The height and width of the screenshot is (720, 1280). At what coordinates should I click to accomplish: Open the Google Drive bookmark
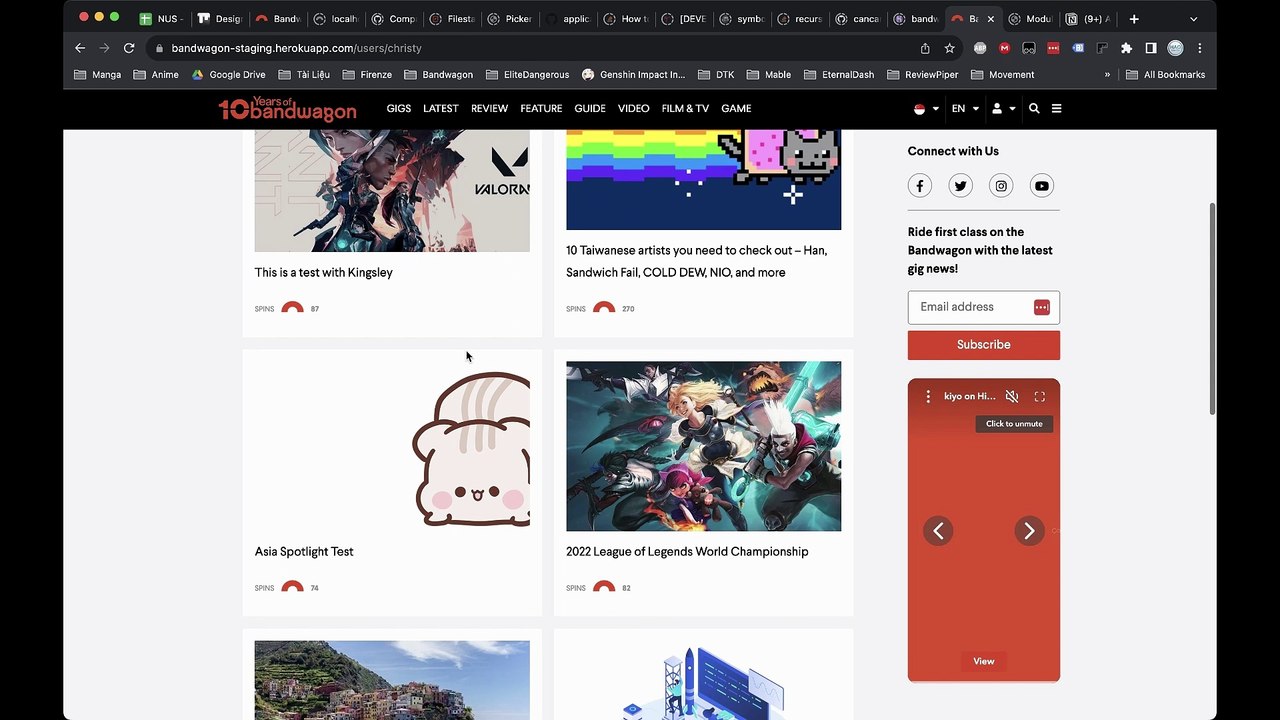pyautogui.click(x=228, y=75)
